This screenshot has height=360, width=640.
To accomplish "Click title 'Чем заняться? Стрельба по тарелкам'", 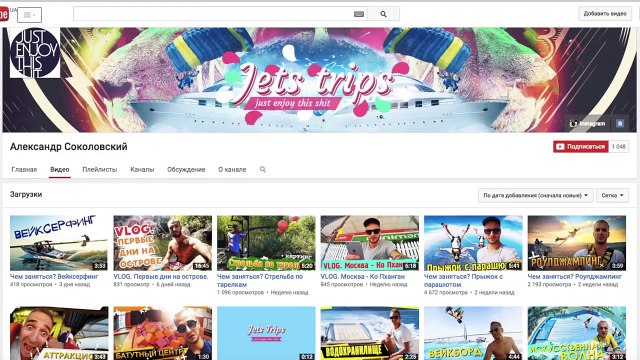I will 260,280.
